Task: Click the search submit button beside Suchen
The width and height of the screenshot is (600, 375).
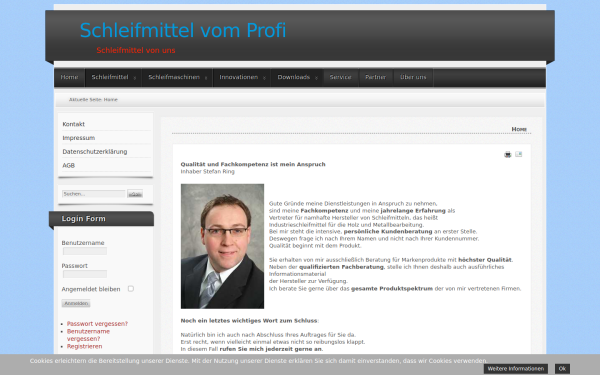Action: (135, 194)
